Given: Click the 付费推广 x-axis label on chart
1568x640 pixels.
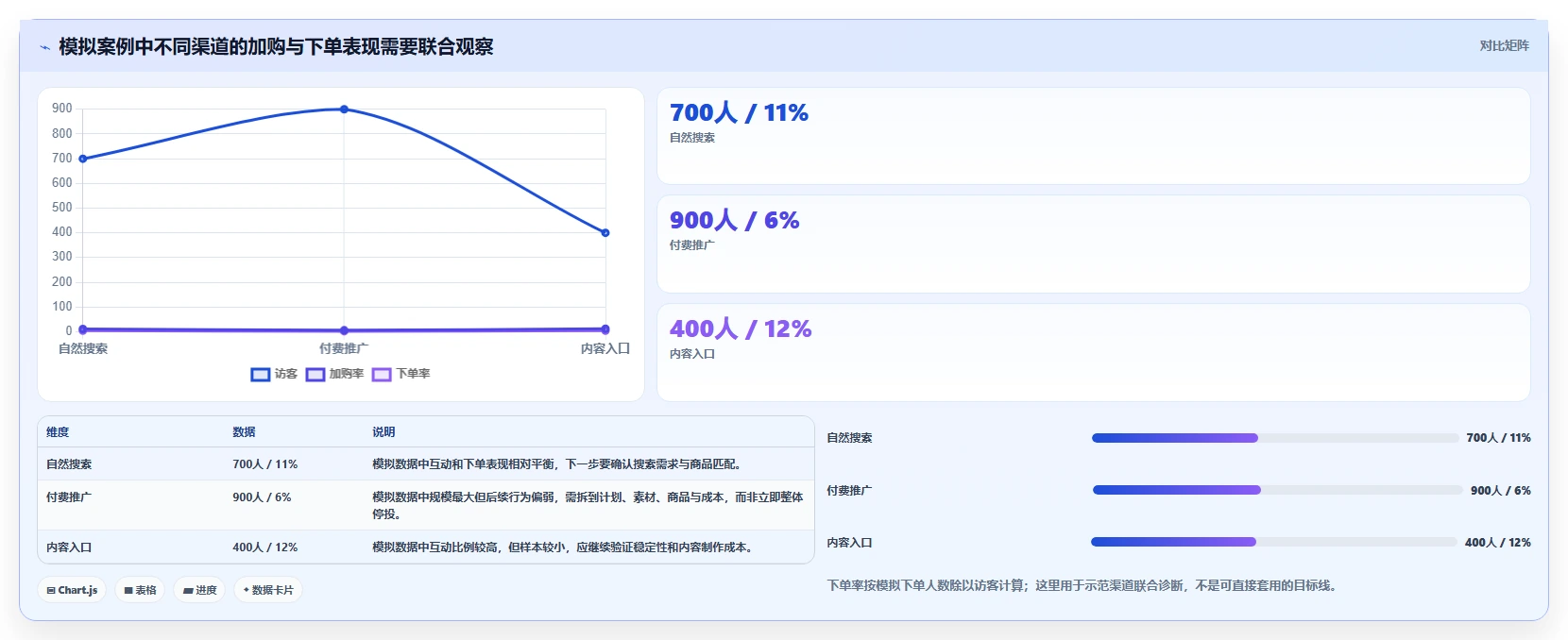Looking at the screenshot, I should coord(344,348).
